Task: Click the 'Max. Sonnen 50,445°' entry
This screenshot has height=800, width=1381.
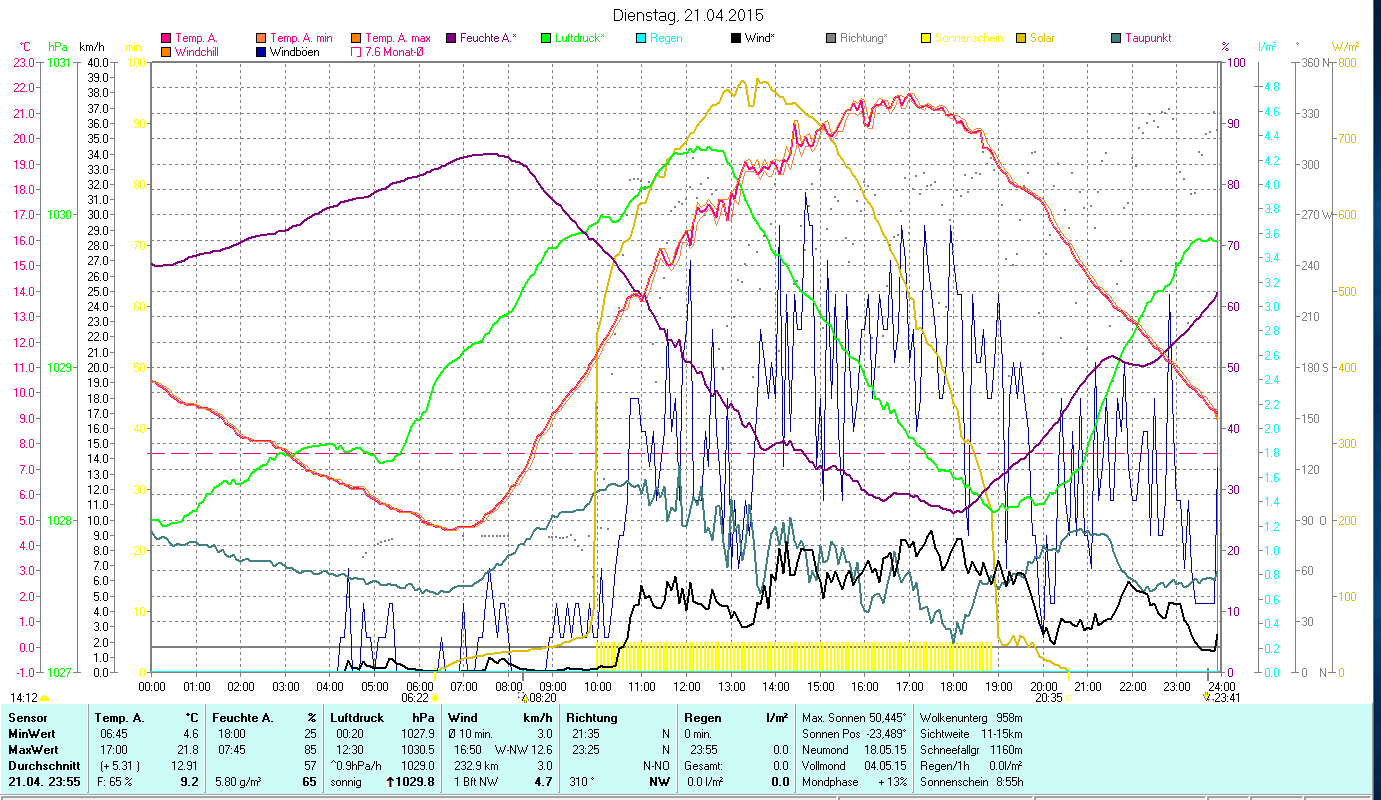Action: pos(852,717)
